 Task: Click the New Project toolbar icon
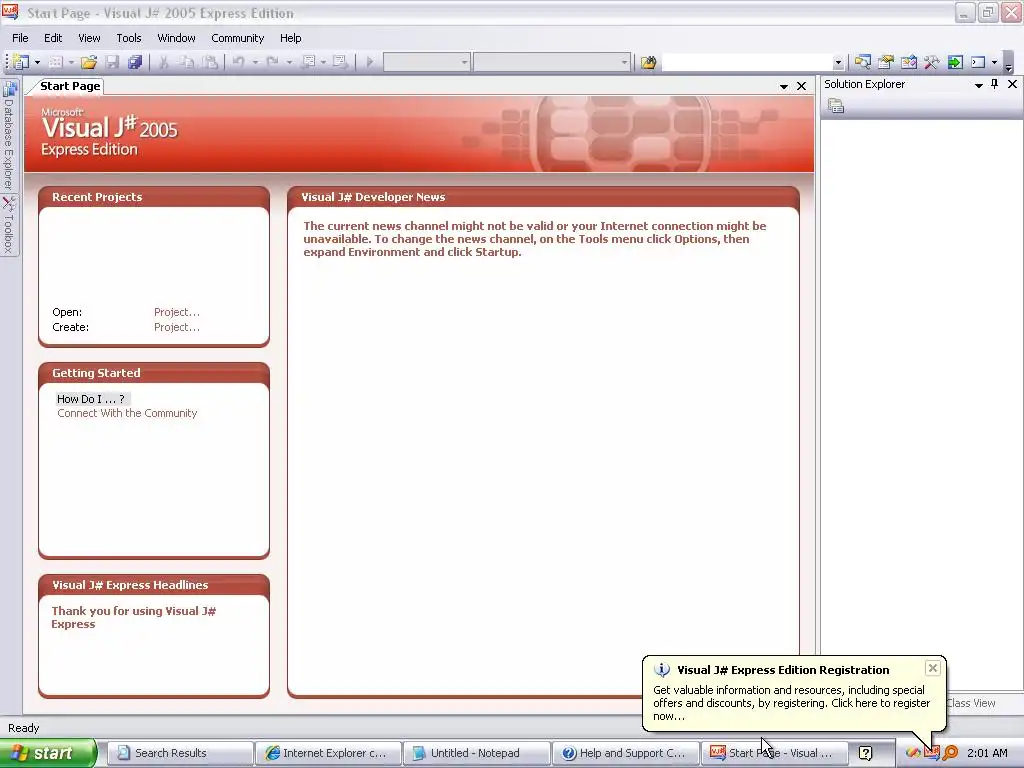(x=21, y=62)
